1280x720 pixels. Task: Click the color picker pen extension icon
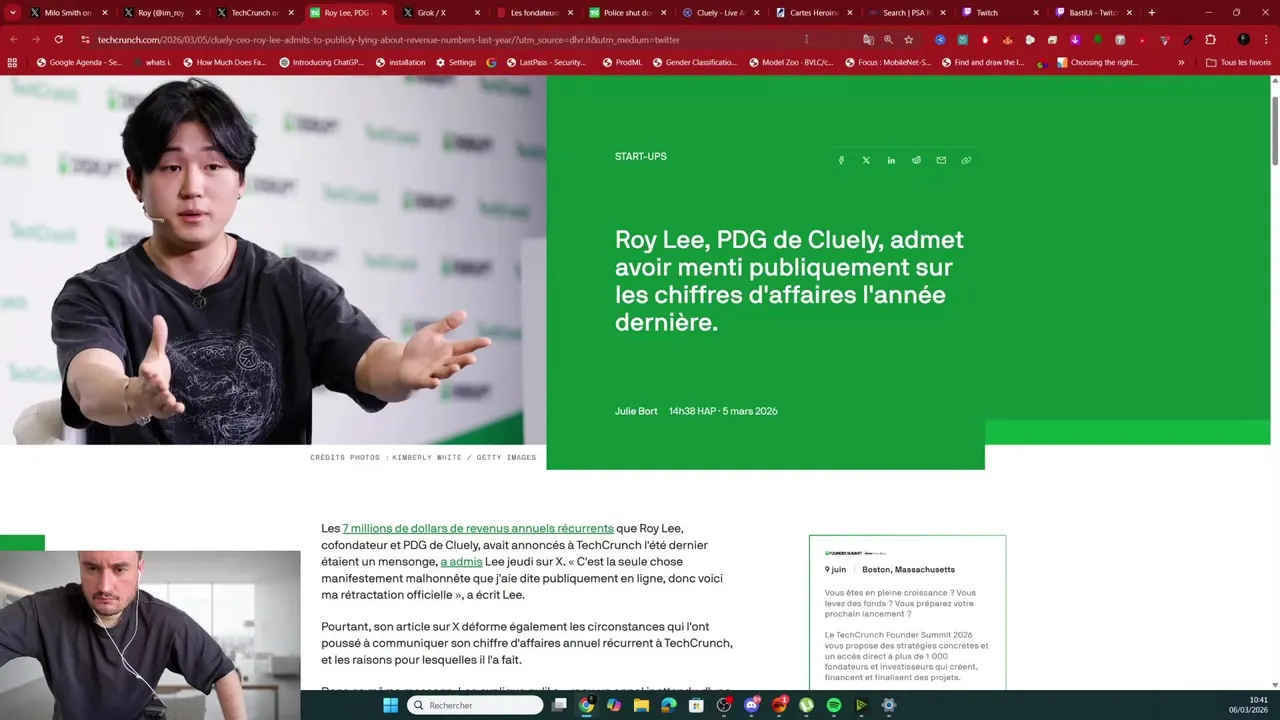tap(1188, 40)
